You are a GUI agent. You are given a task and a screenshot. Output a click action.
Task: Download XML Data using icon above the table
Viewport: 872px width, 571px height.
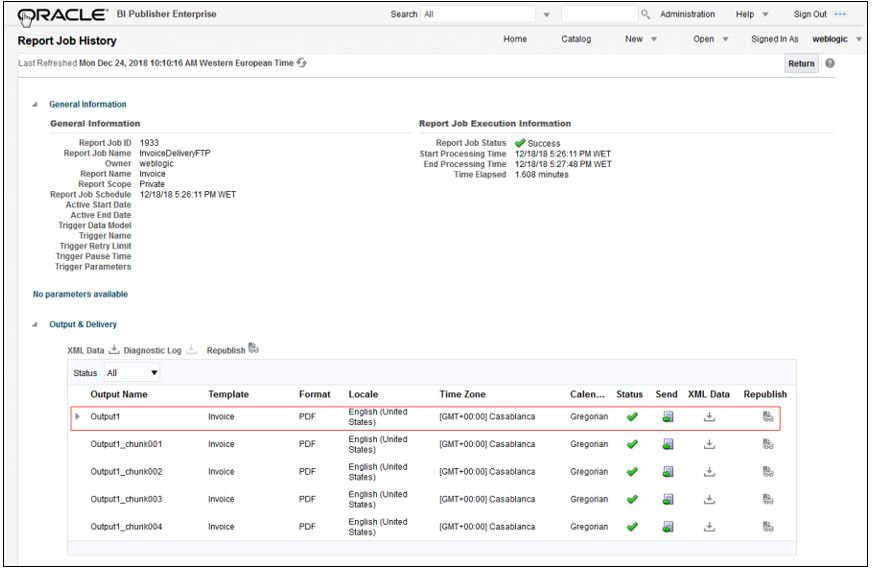[114, 350]
